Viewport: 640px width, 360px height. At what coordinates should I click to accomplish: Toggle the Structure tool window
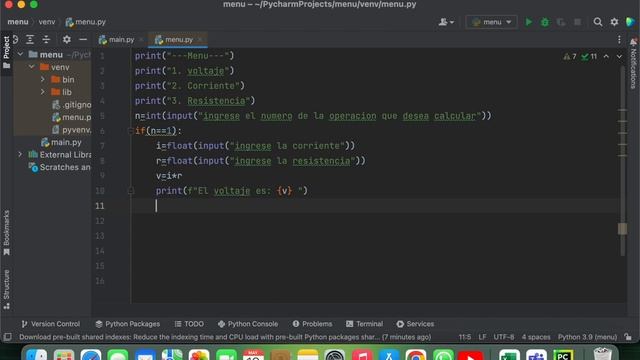(x=6, y=289)
